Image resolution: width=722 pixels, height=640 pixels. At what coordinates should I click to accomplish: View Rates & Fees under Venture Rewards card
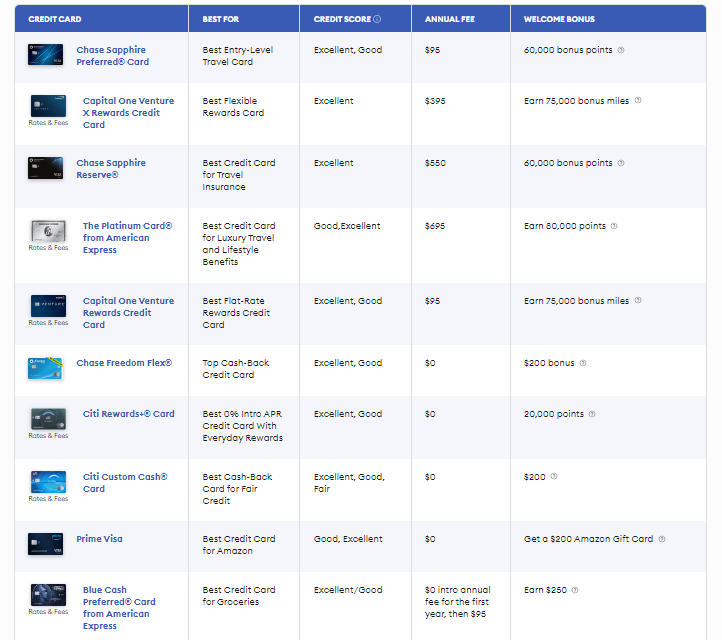tap(48, 323)
